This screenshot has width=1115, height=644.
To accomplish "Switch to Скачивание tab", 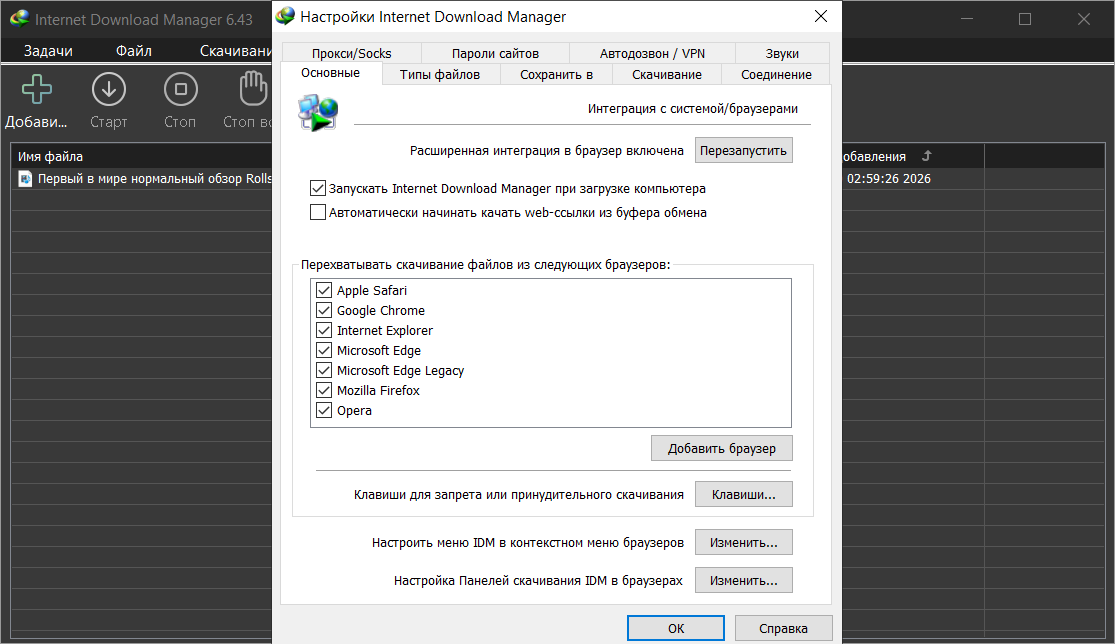I will pyautogui.click(x=667, y=75).
